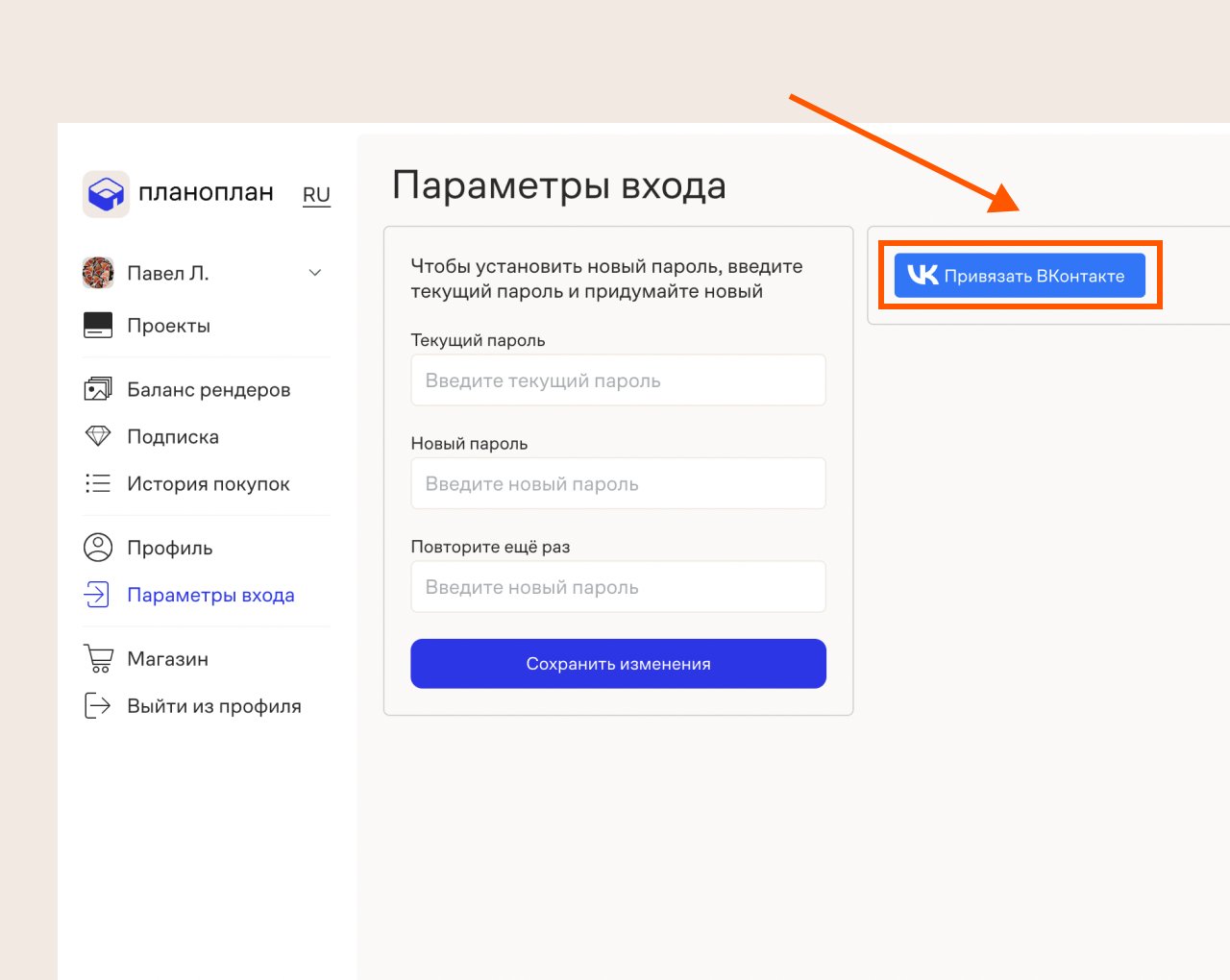Open the Параметры входа menu item

pos(210,596)
